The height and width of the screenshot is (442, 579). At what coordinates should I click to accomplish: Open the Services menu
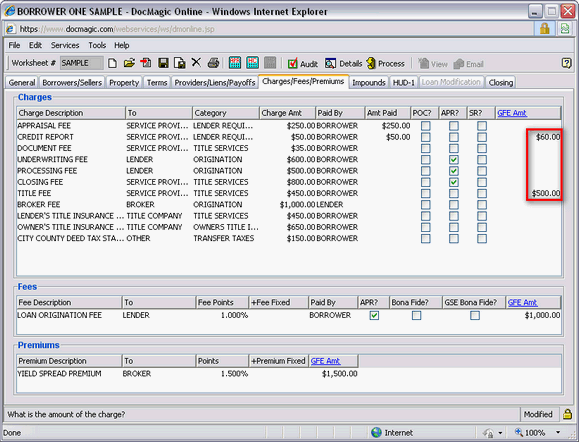[65, 45]
